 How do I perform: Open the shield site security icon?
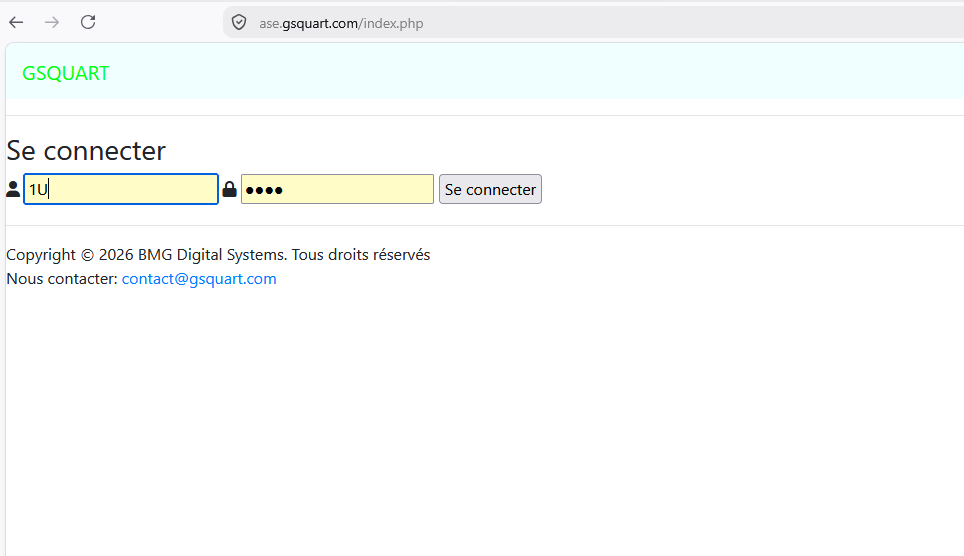click(x=239, y=23)
